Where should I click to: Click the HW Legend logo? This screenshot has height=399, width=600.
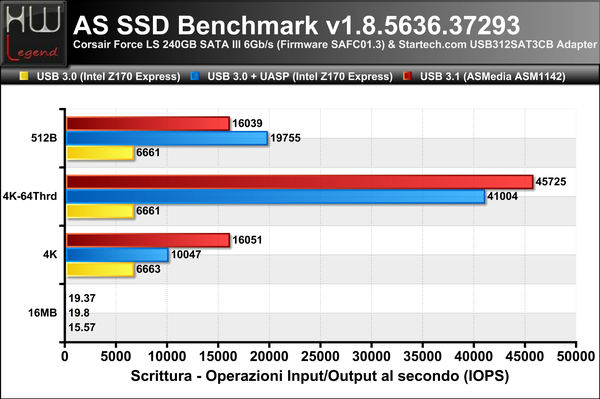(34, 33)
